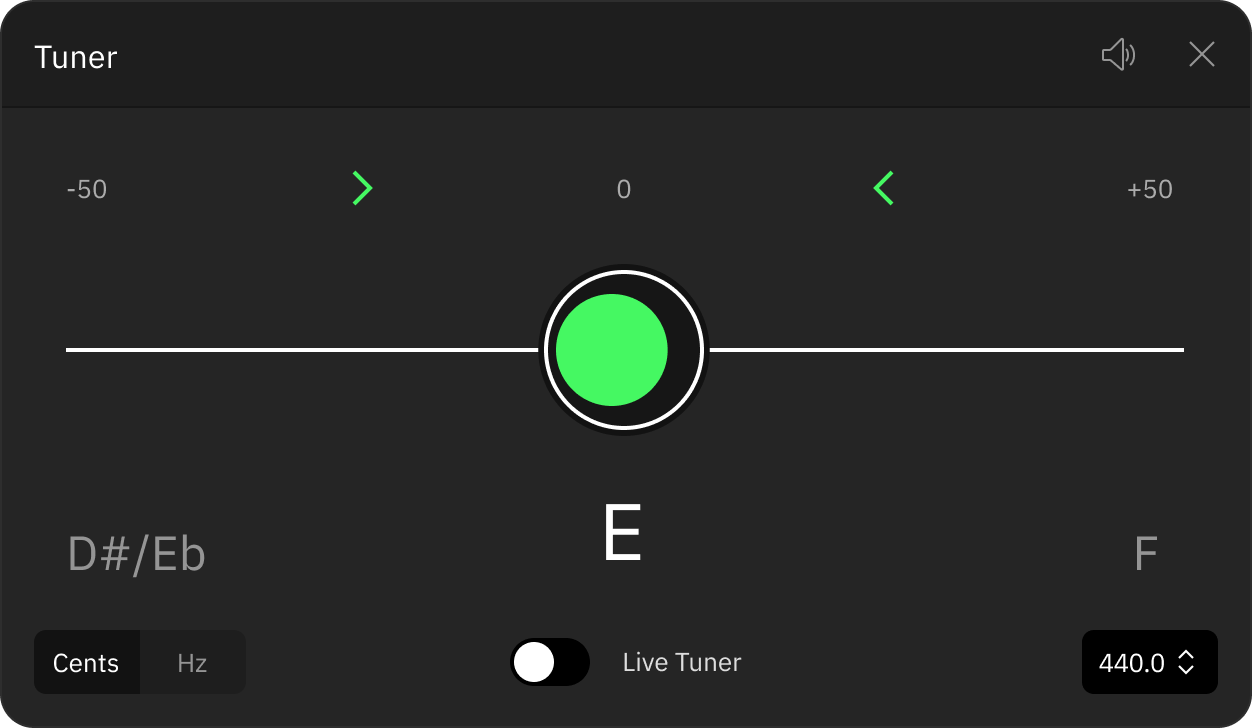Select the Cents display mode

[86, 663]
